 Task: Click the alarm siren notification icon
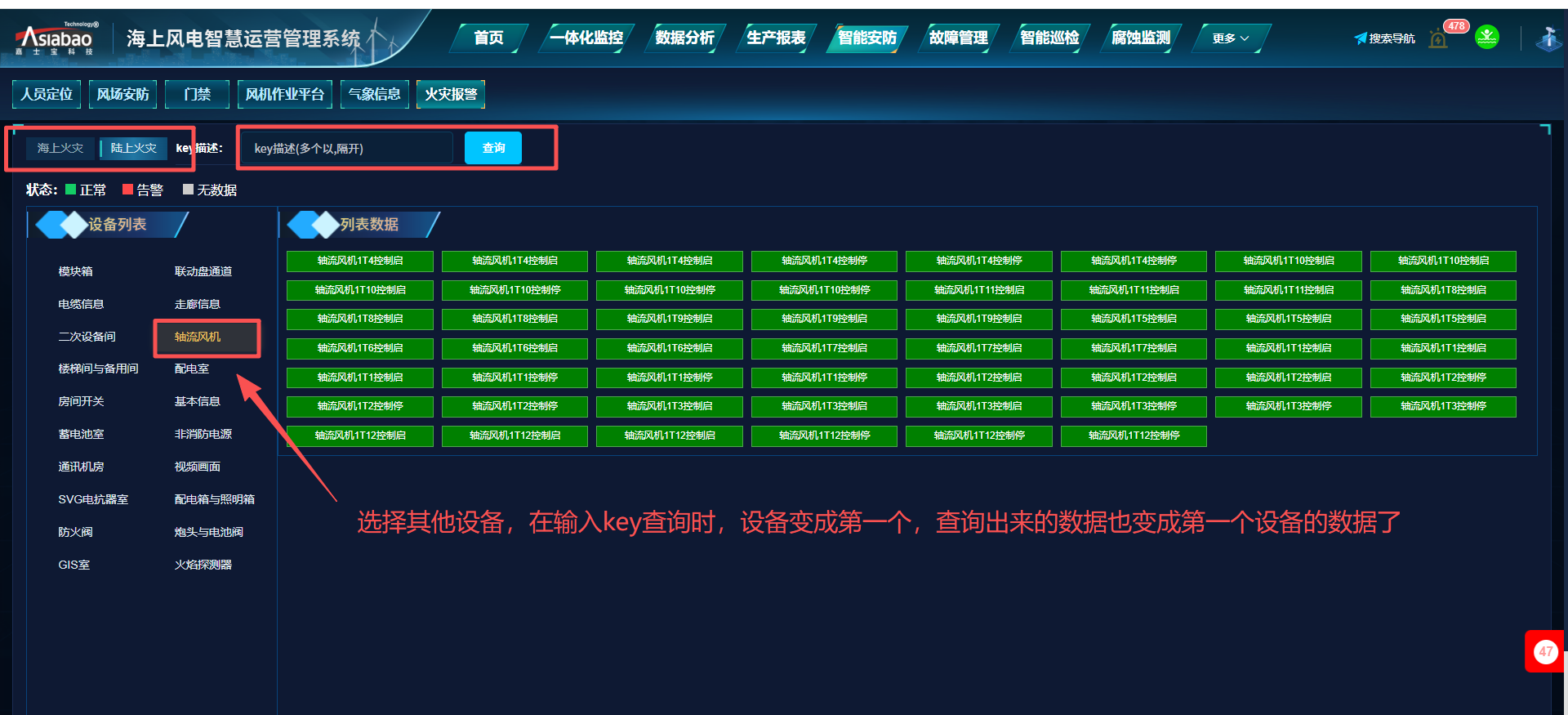tap(1438, 38)
